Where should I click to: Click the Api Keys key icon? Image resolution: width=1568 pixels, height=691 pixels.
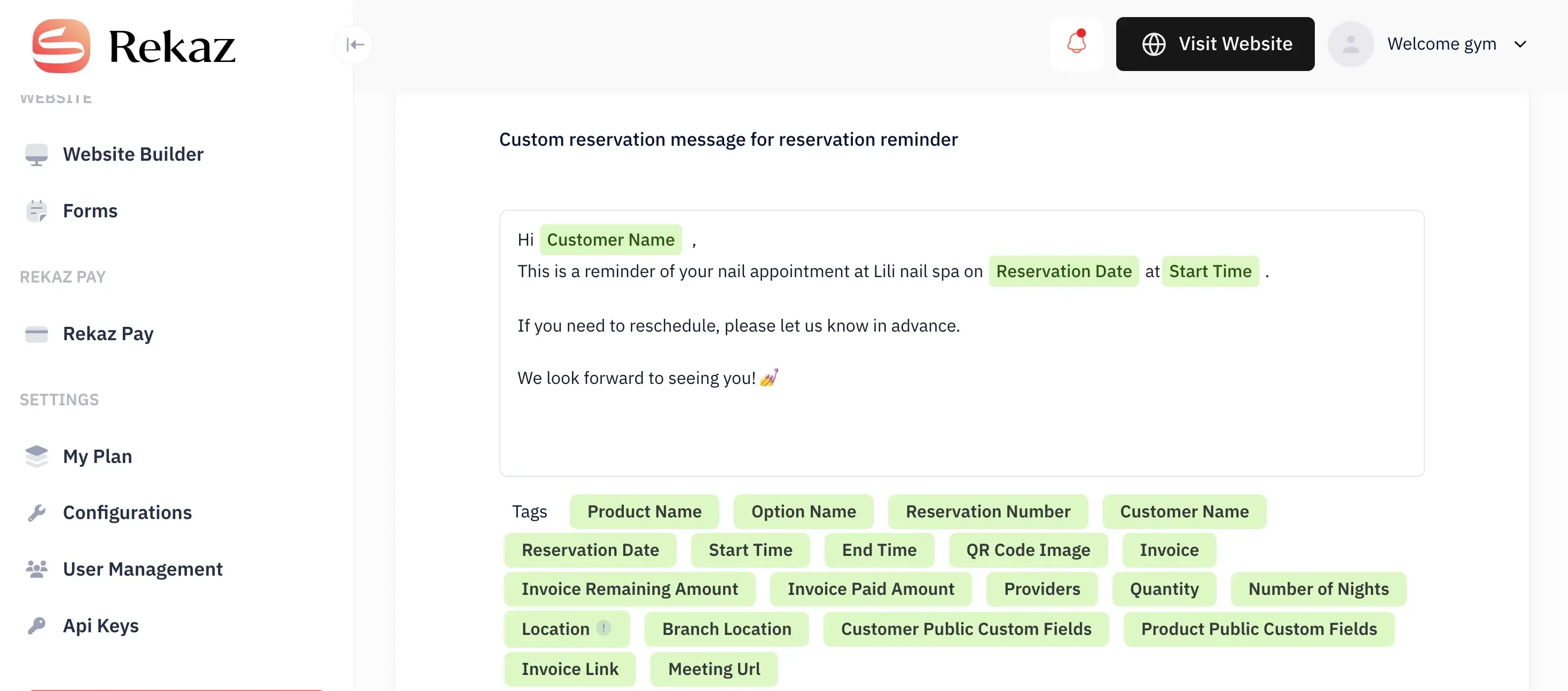[x=36, y=625]
